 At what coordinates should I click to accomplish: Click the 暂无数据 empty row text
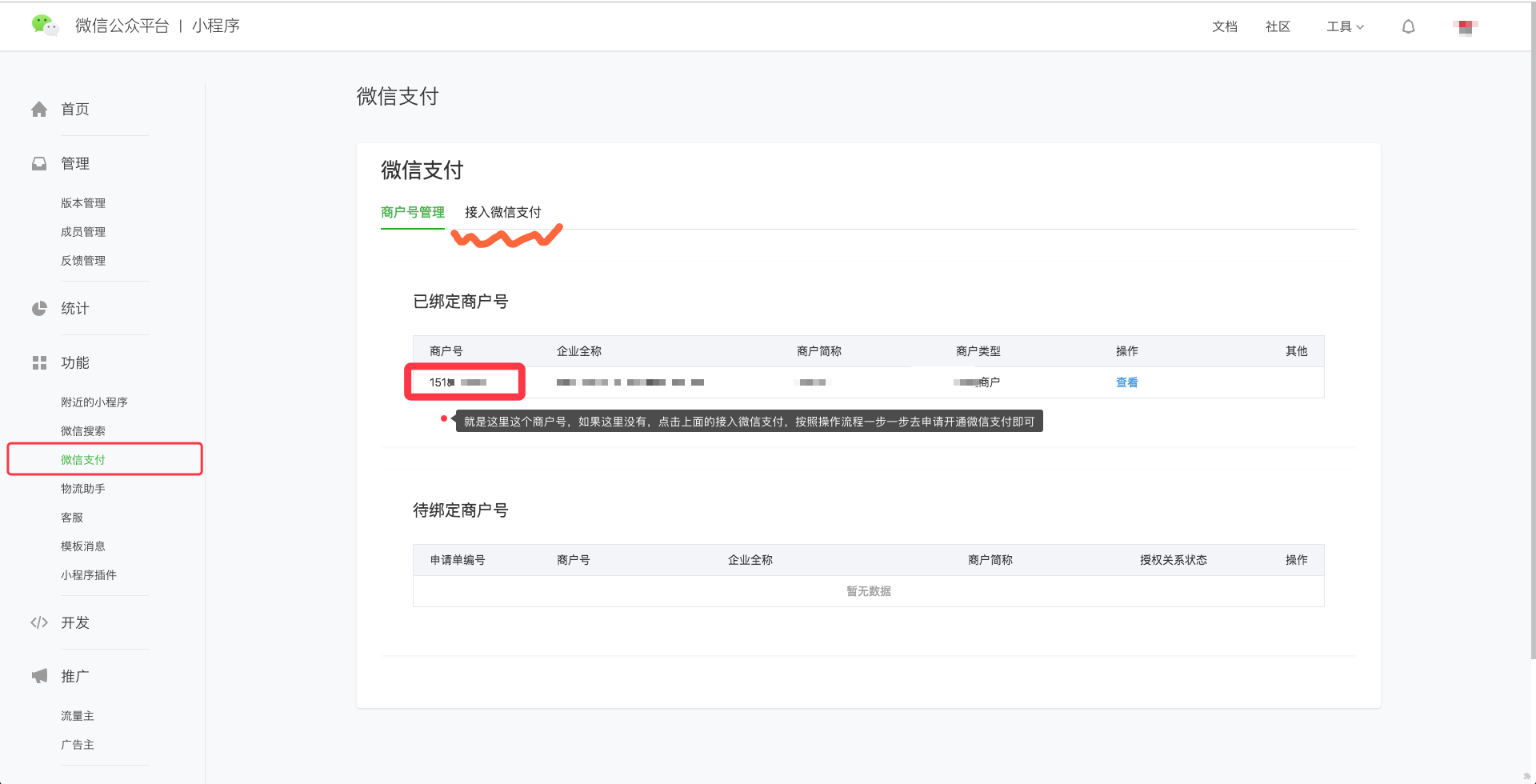(x=869, y=591)
